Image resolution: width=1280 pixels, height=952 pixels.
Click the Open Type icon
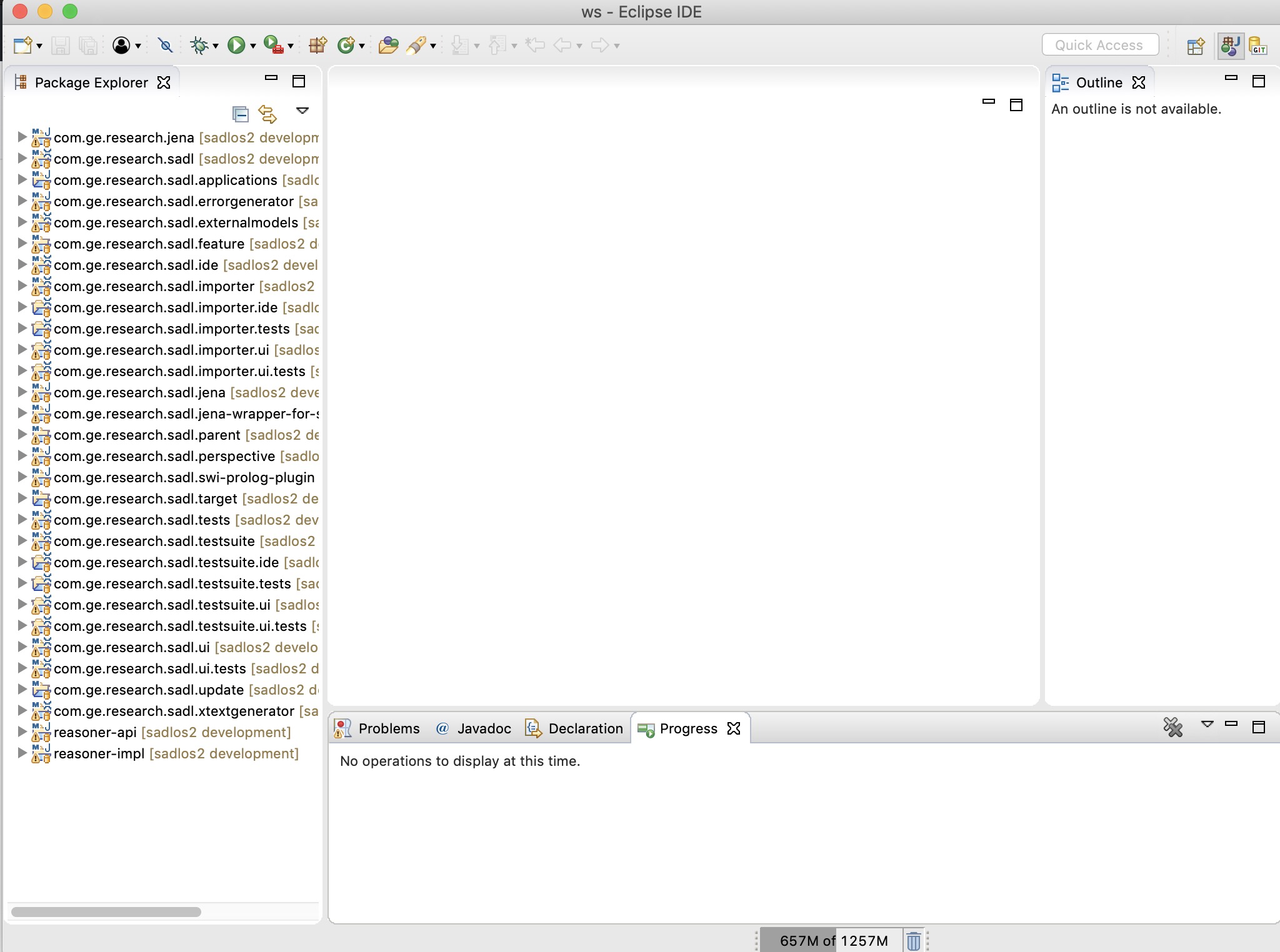387,45
